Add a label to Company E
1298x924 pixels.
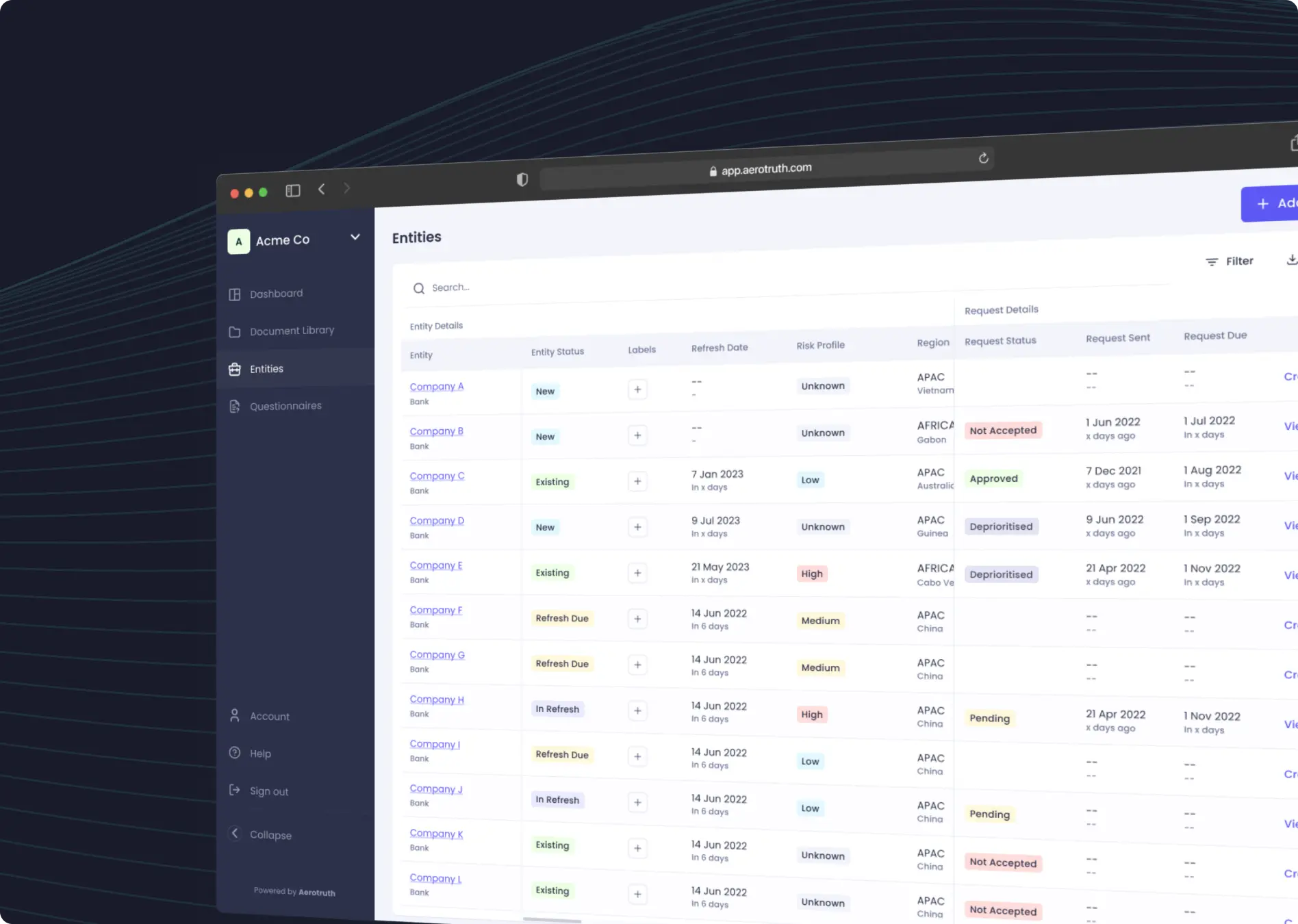point(637,573)
